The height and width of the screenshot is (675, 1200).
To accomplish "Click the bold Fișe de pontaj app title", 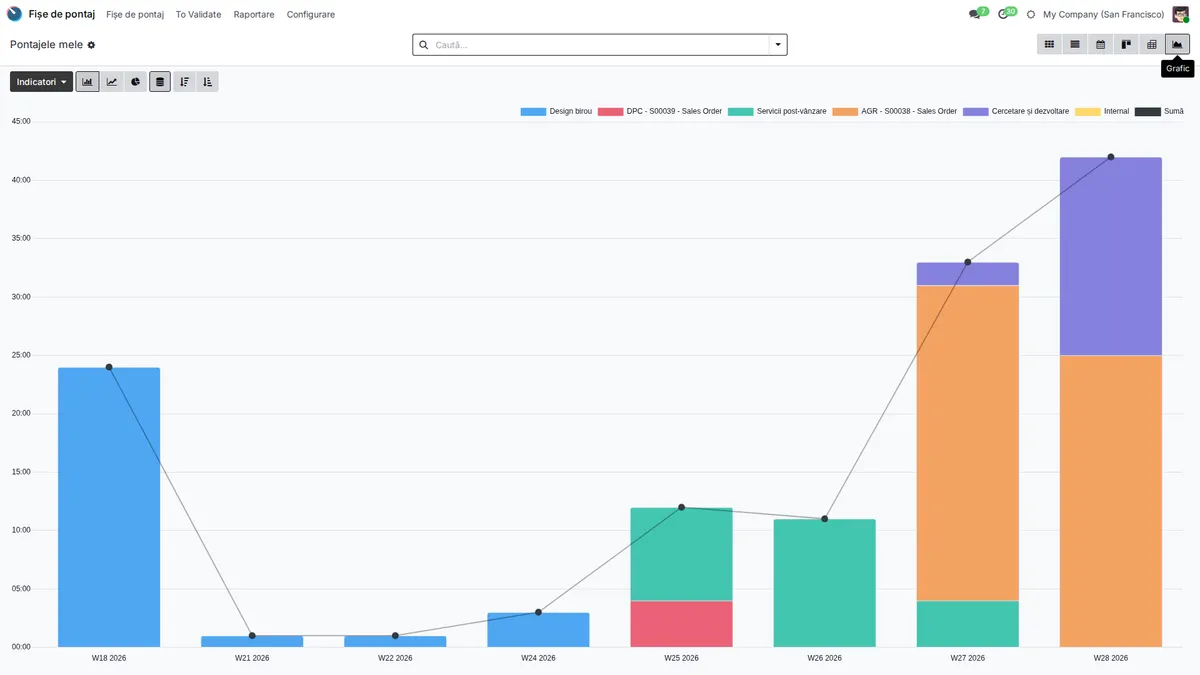I will pyautogui.click(x=62, y=15).
